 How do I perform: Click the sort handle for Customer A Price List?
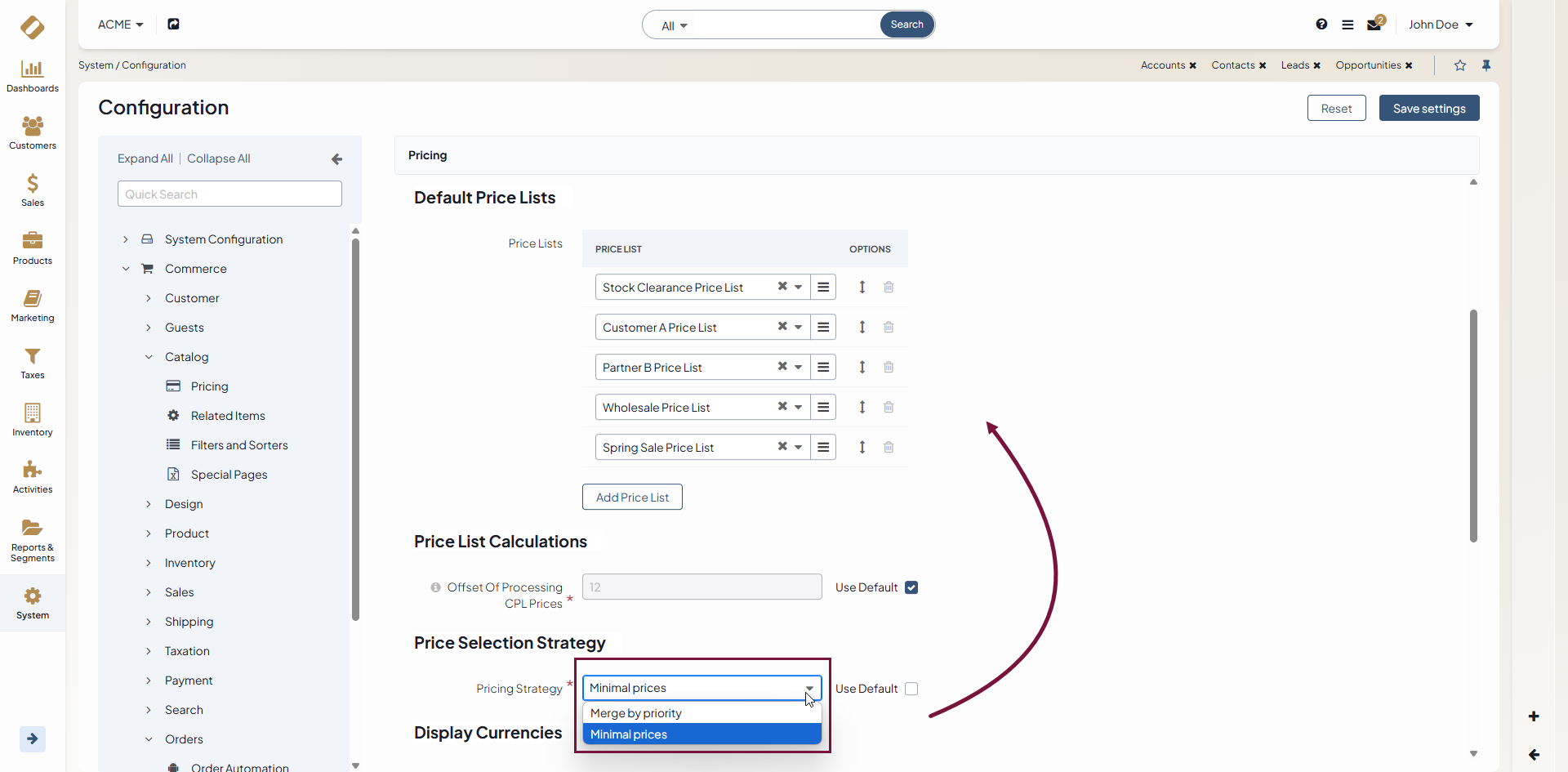click(862, 327)
